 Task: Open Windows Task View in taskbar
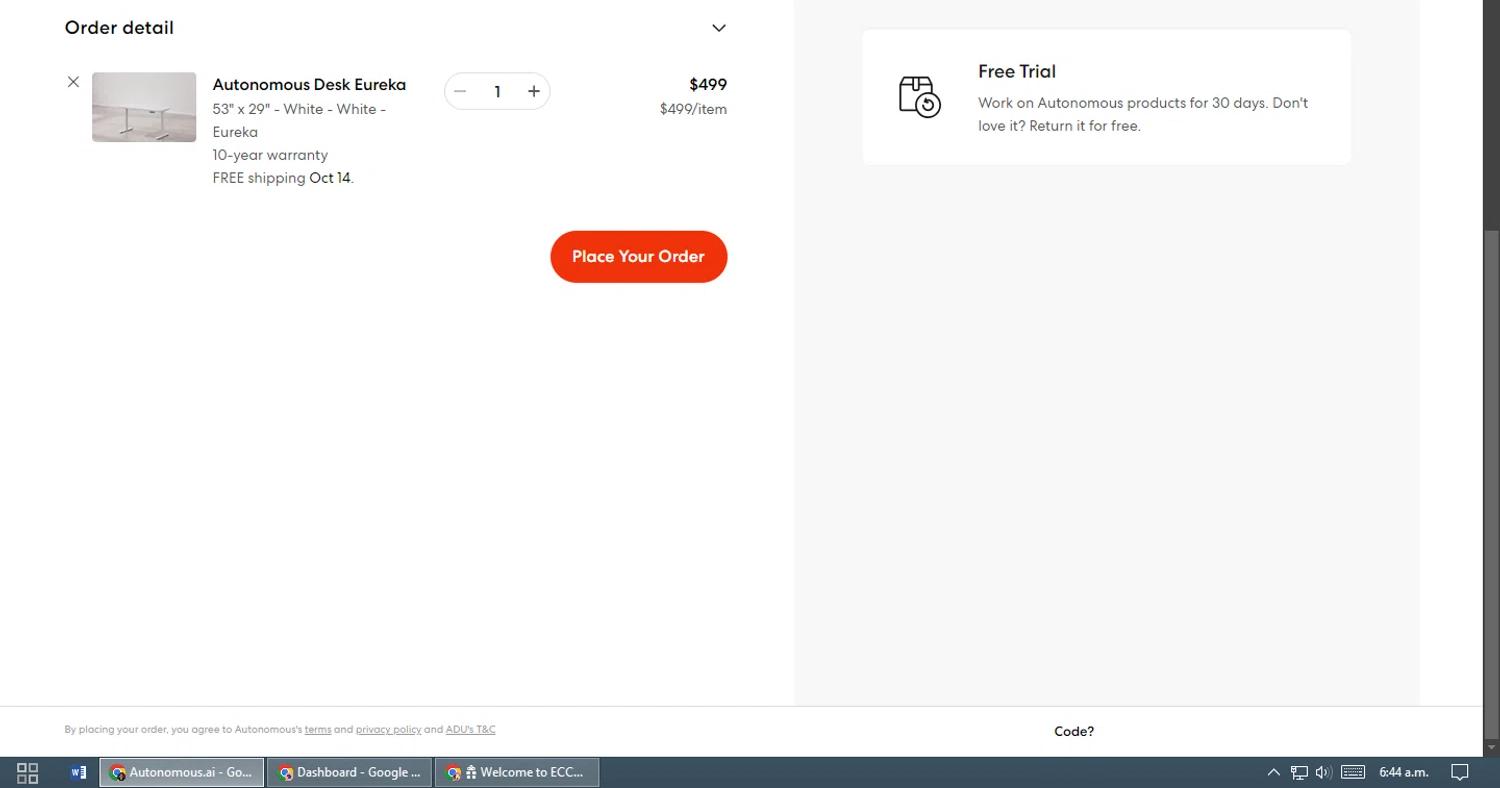(x=28, y=773)
